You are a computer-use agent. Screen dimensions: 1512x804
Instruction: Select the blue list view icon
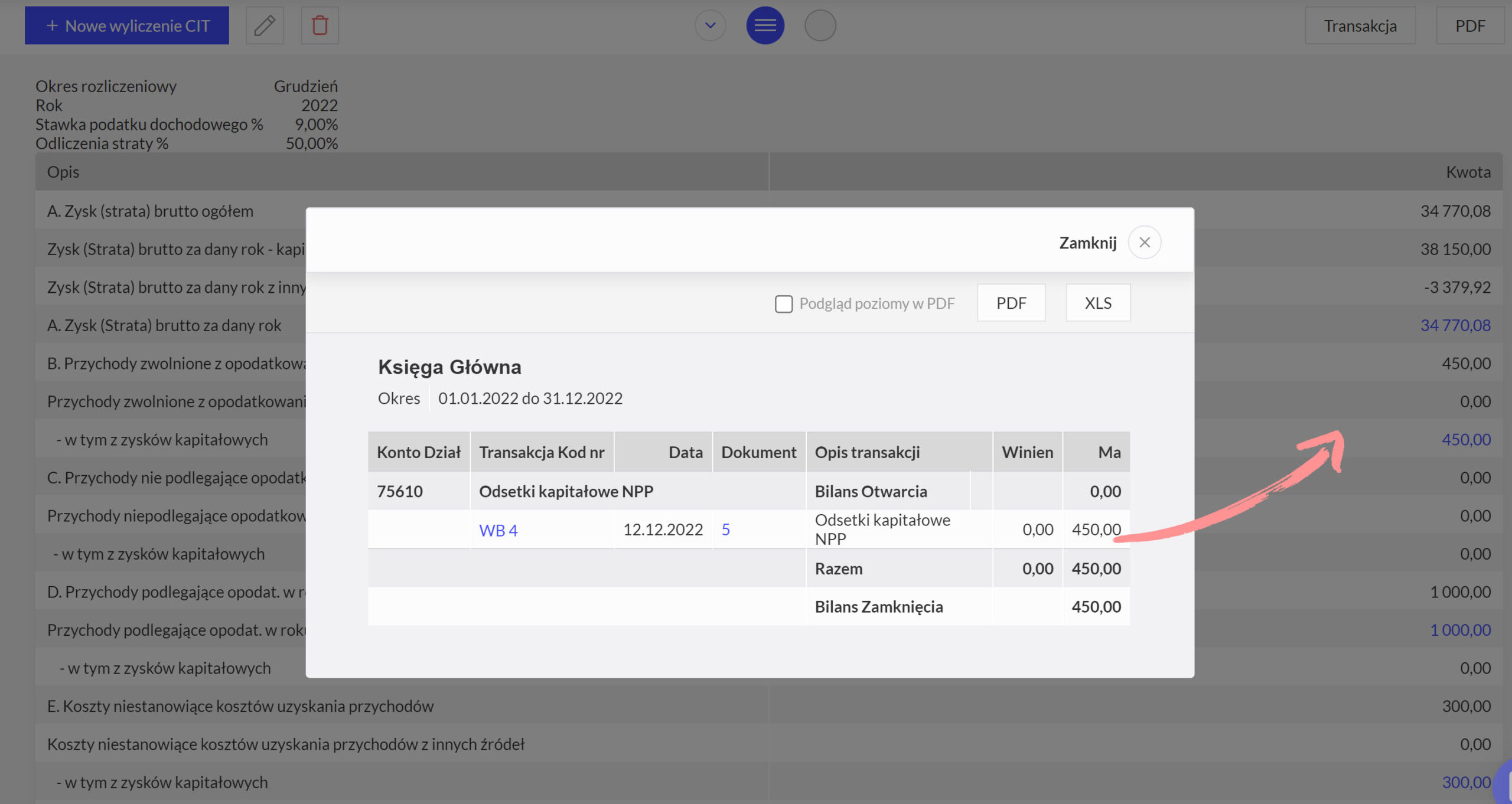[765, 25]
